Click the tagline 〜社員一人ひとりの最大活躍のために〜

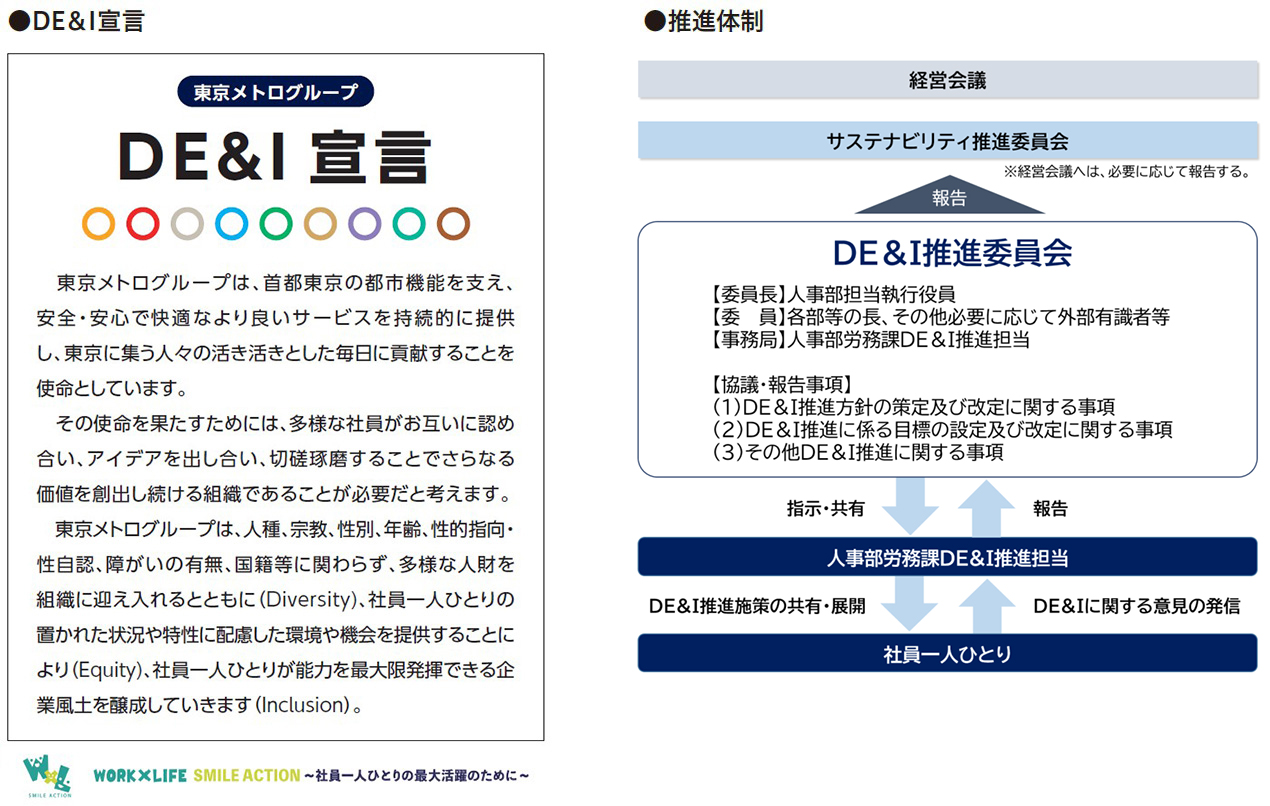[x=416, y=775]
